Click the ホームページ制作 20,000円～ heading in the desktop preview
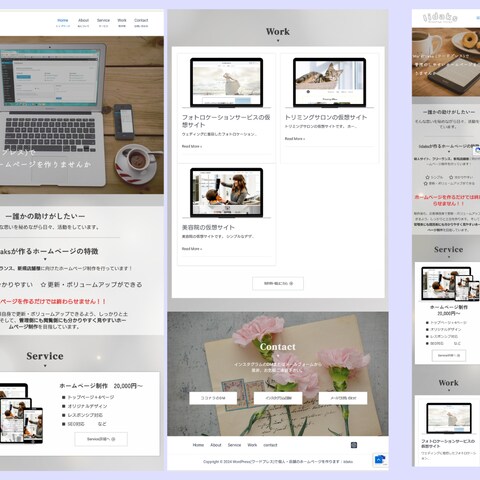The width and height of the screenshot is (480, 480). pyautogui.click(x=101, y=386)
